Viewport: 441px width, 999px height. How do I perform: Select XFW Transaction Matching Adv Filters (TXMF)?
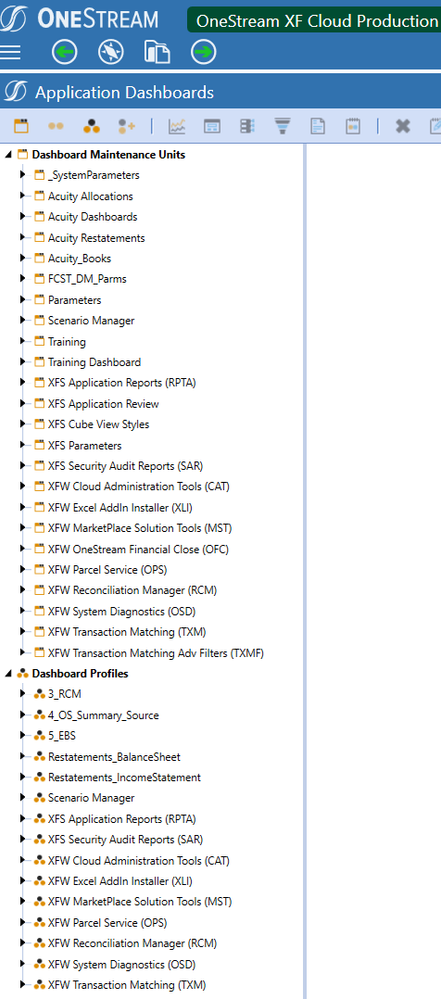(x=156, y=653)
